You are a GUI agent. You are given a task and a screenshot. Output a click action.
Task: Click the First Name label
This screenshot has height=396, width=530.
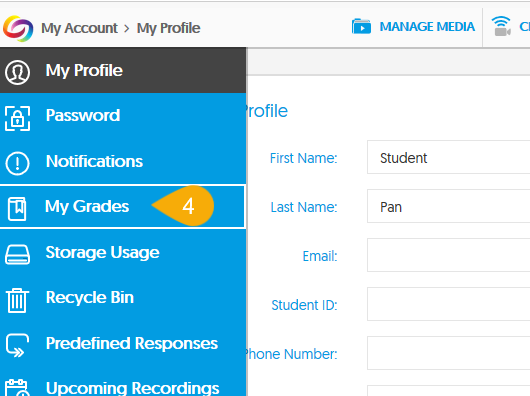(x=304, y=158)
